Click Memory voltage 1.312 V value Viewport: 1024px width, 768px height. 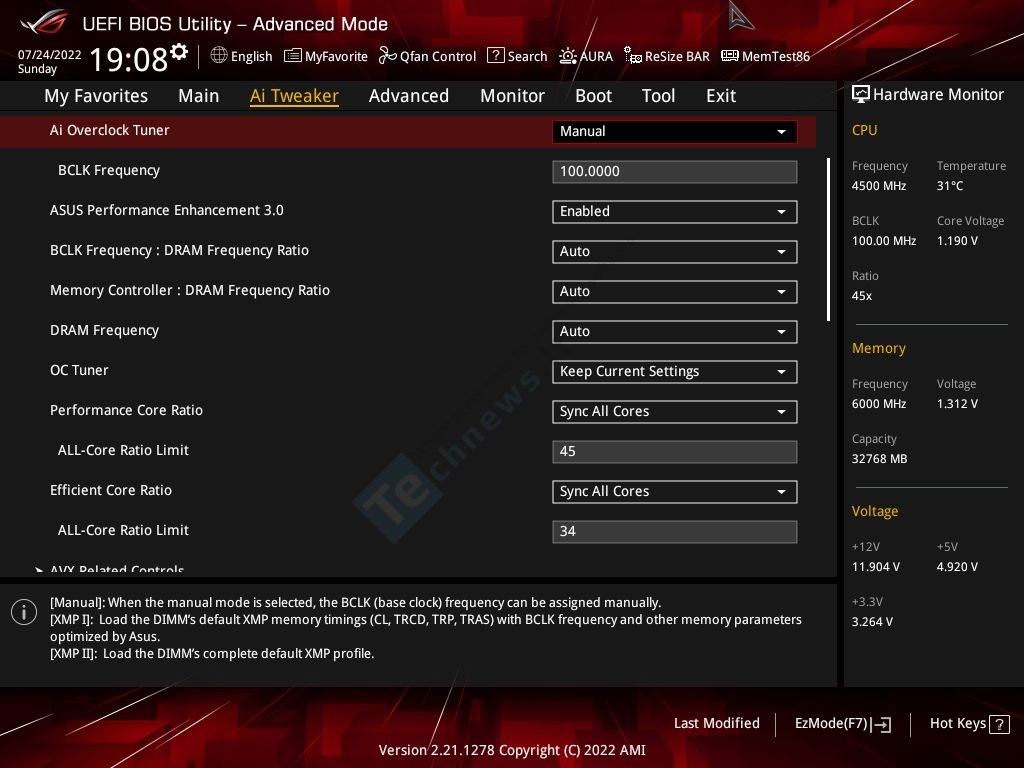tap(957, 404)
